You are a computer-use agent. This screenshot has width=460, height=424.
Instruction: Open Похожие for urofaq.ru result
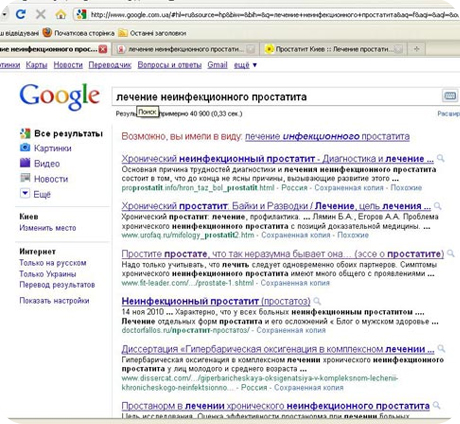coord(353,235)
